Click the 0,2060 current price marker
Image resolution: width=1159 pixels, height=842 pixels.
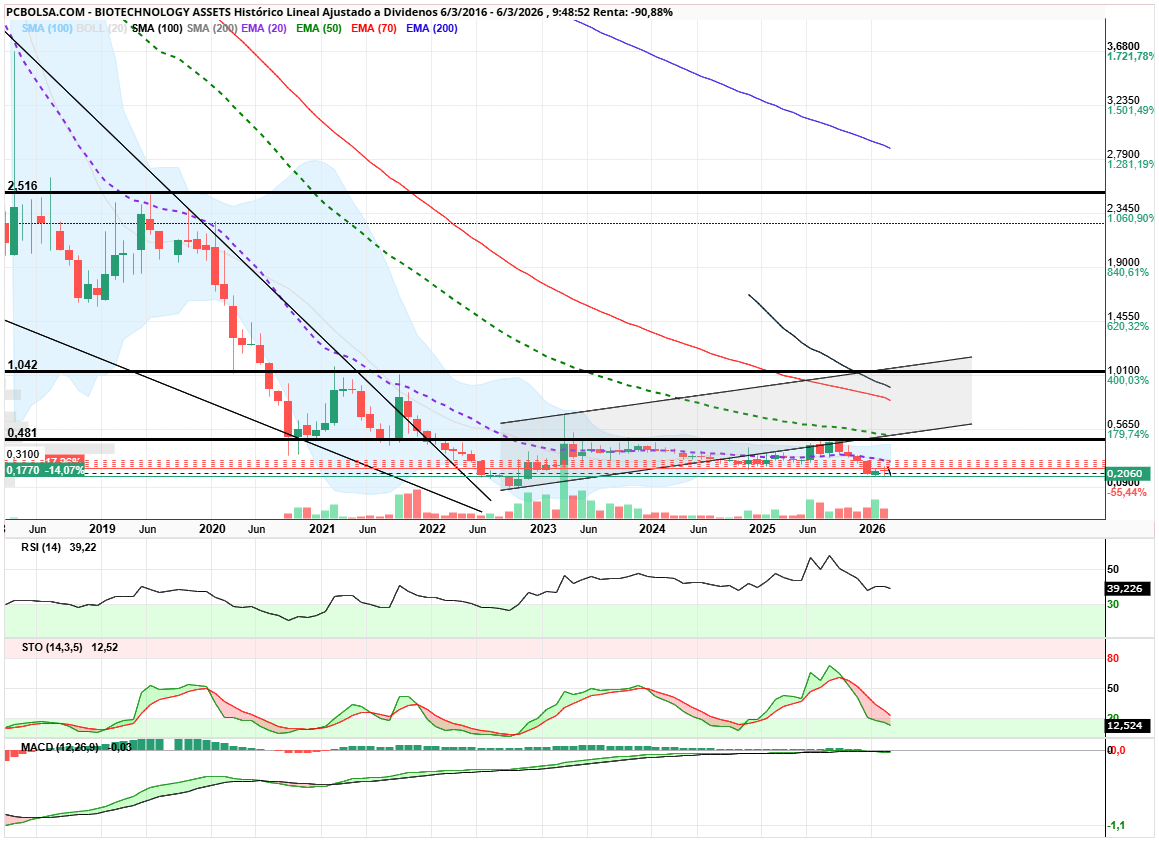point(1127,471)
